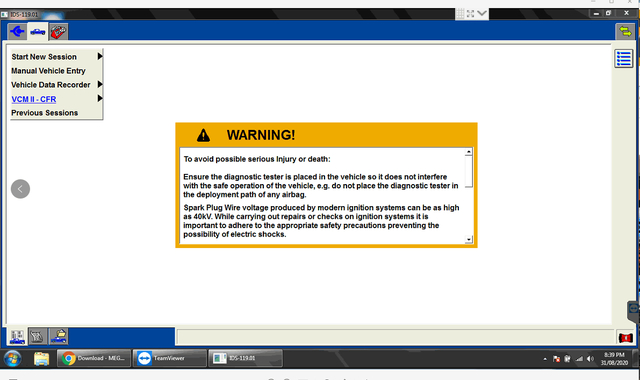Open the VCM II - CFR link

34,99
